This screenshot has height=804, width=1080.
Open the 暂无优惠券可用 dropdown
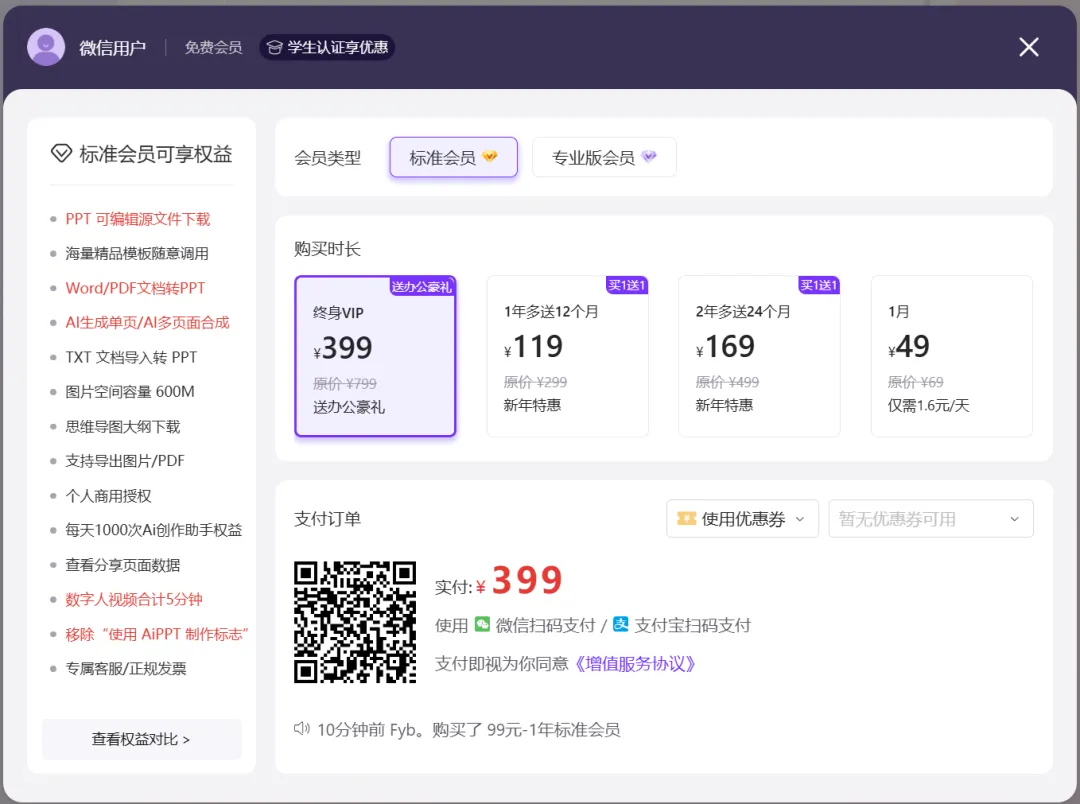(x=931, y=519)
